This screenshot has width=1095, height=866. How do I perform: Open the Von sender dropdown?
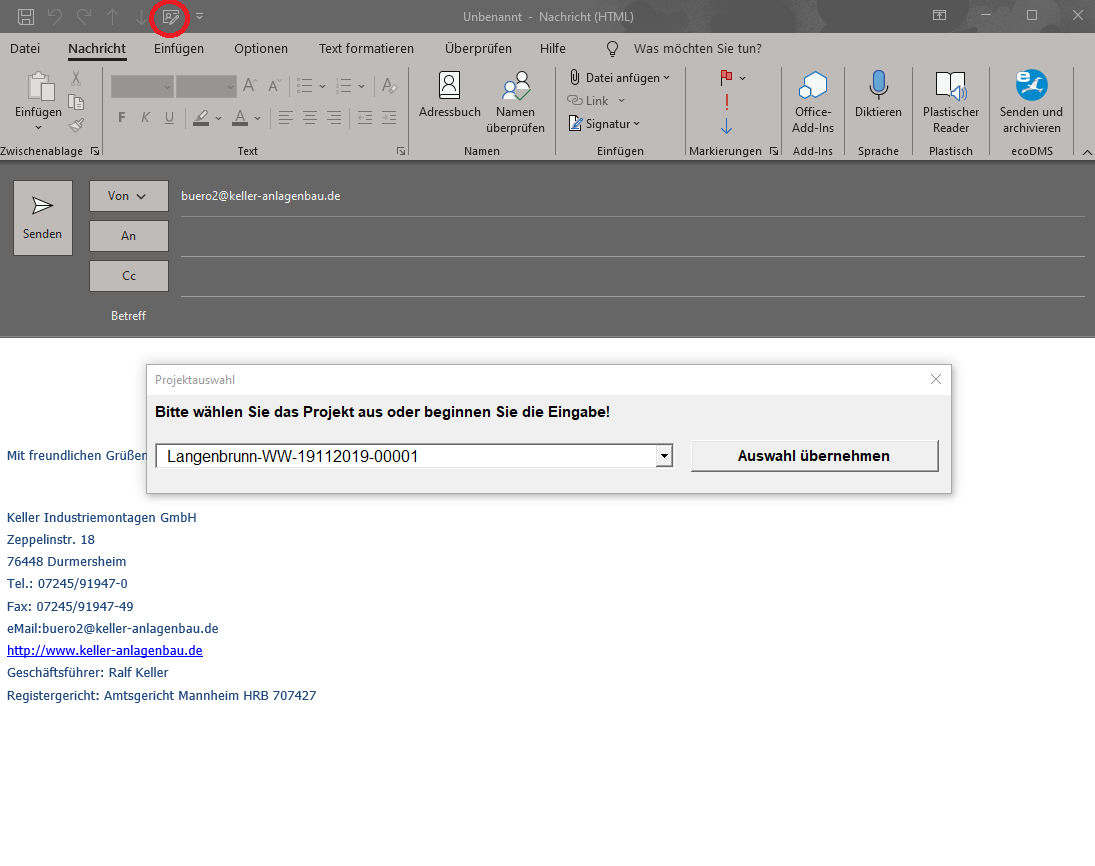[x=128, y=196]
